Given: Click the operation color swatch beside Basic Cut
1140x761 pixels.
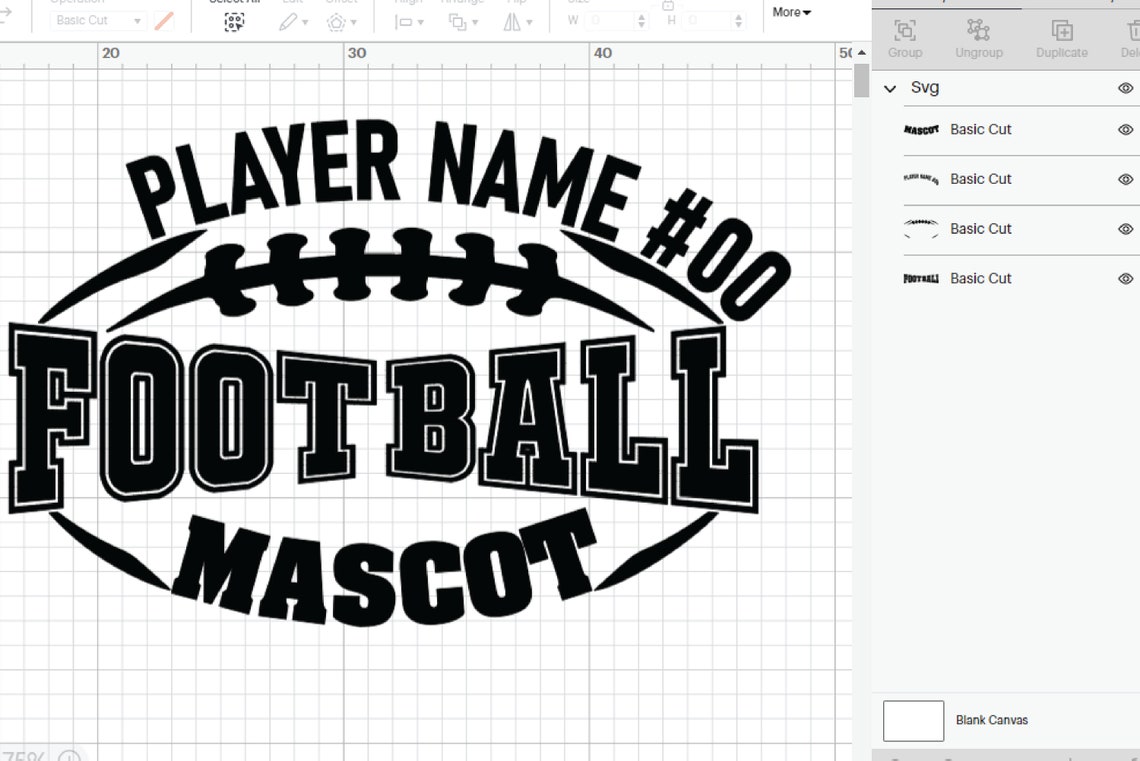Looking at the screenshot, I should pos(164,20).
